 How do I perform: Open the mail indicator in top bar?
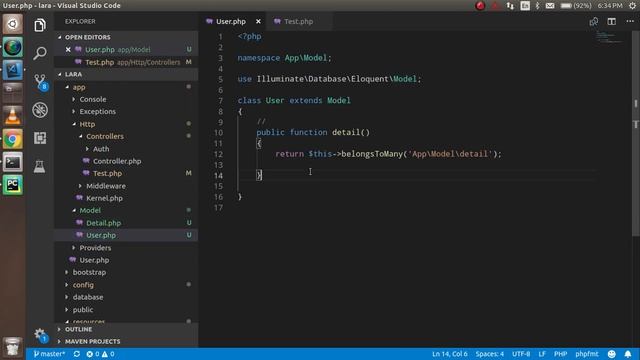coord(550,6)
